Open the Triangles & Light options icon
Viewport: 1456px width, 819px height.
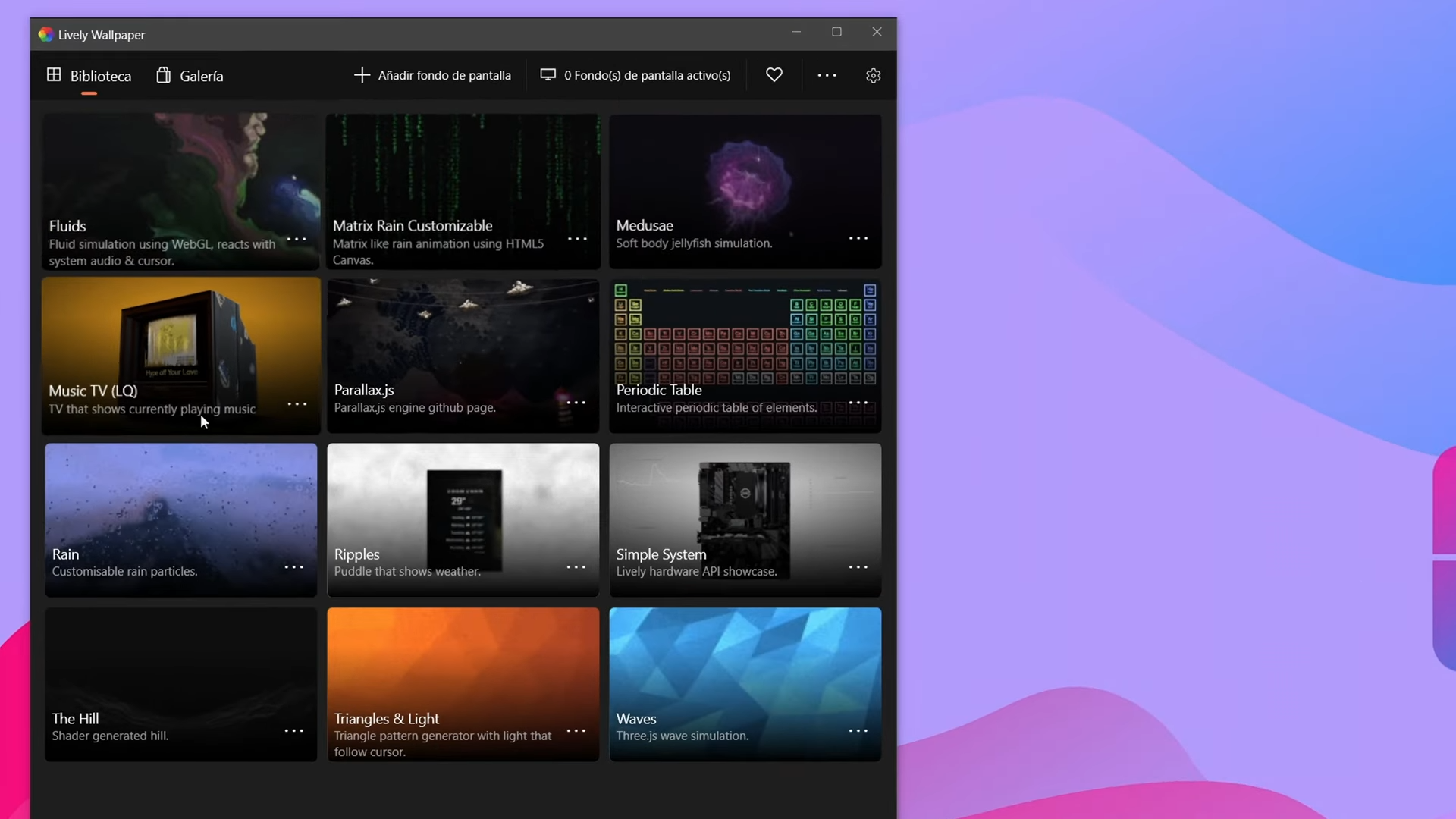coord(576,730)
